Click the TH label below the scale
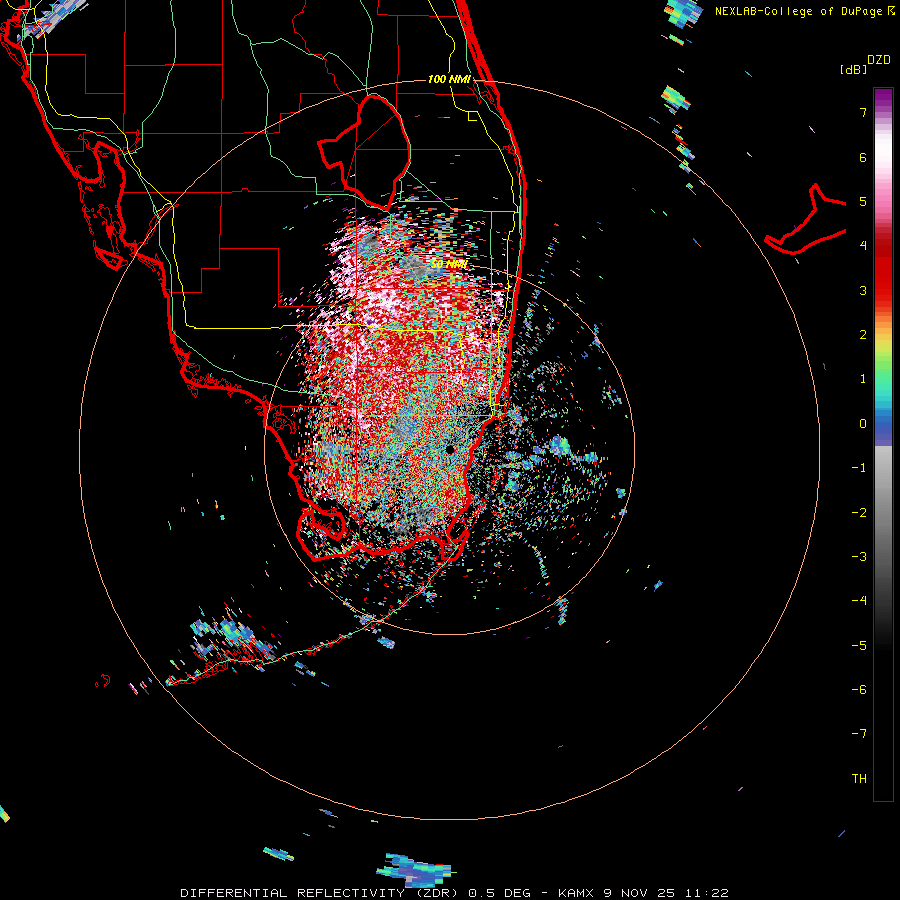 point(859,779)
